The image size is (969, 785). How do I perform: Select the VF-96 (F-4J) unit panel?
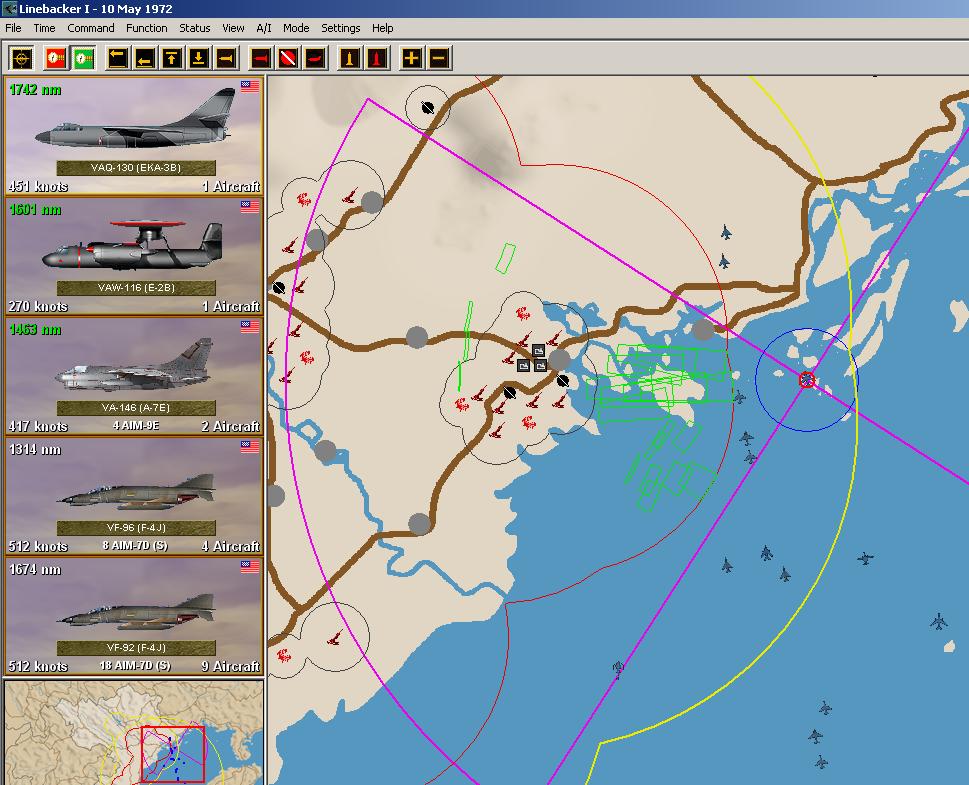(134, 496)
